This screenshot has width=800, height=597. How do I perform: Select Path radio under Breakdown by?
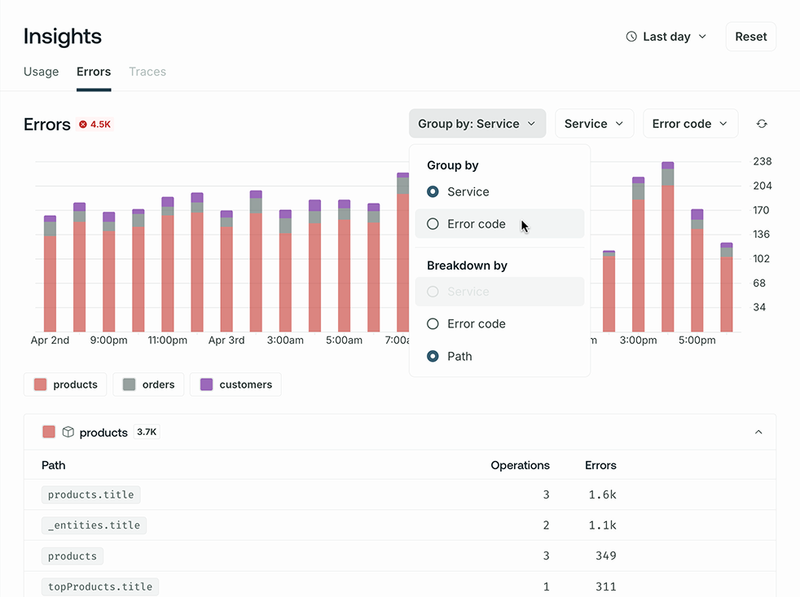[433, 356]
